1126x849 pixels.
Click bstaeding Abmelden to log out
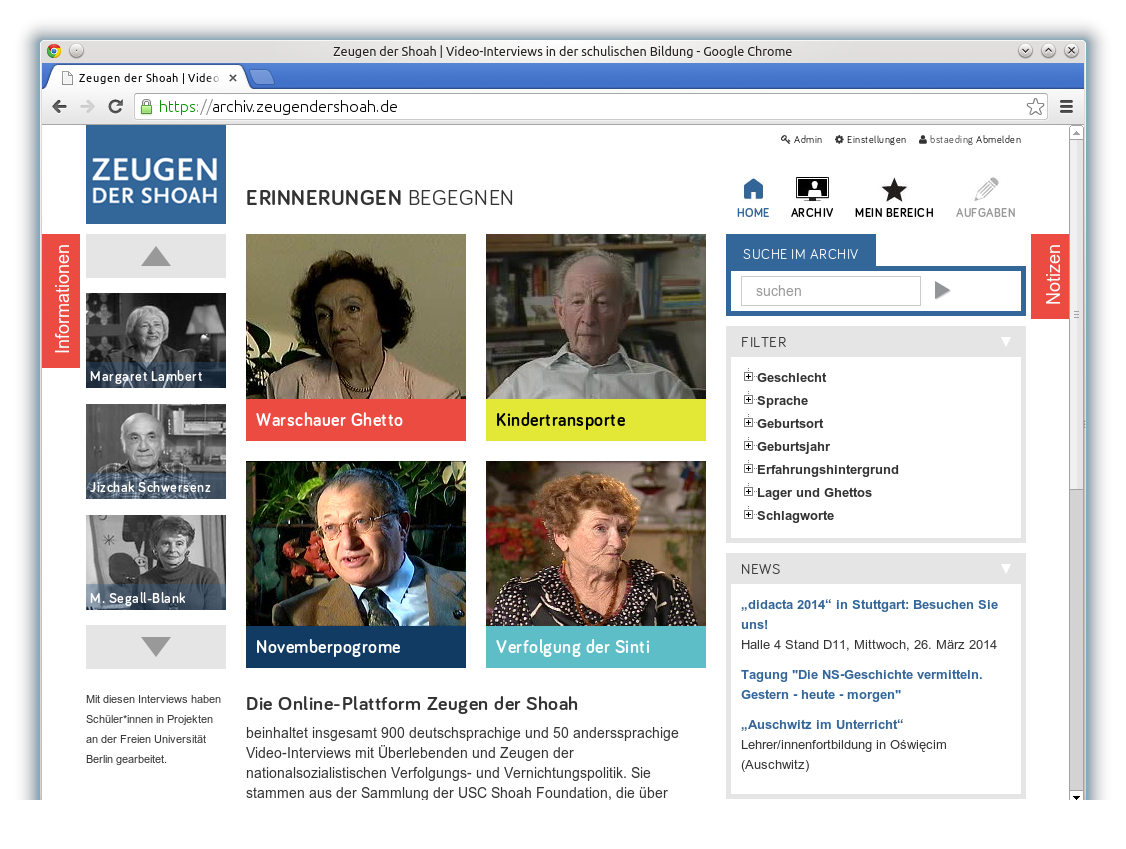point(969,139)
